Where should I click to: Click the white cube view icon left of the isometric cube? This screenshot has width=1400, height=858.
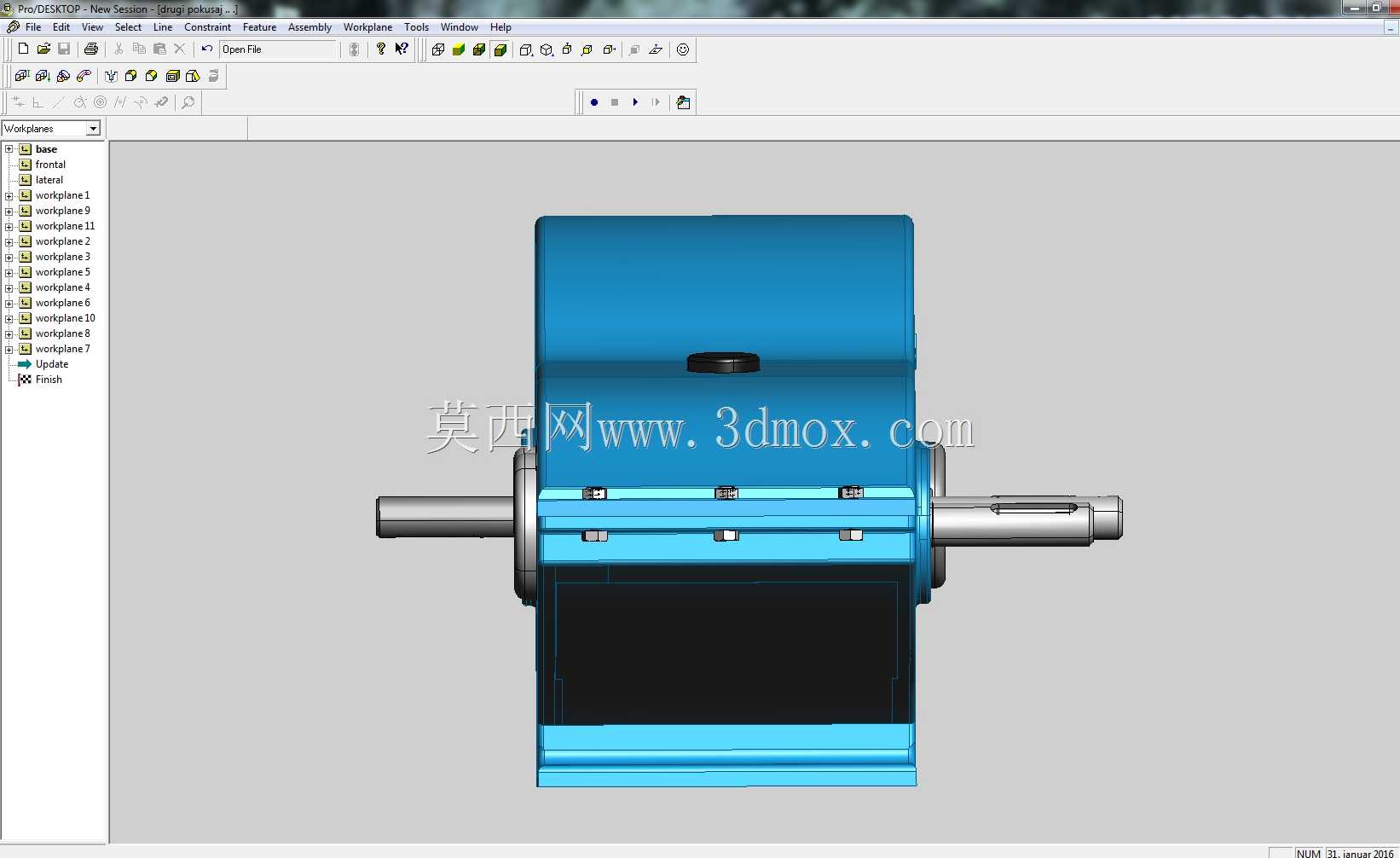526,49
